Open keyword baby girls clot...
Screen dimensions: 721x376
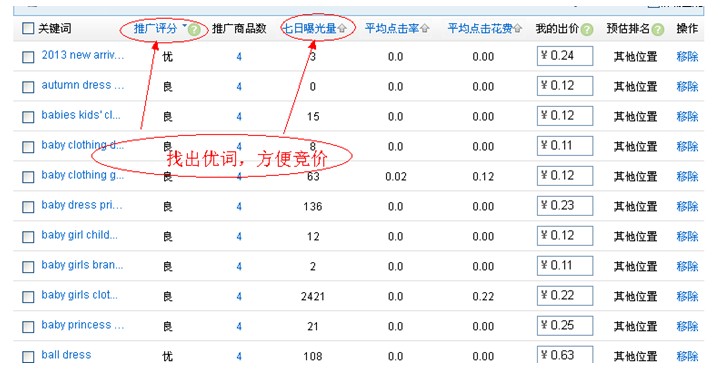[80, 295]
